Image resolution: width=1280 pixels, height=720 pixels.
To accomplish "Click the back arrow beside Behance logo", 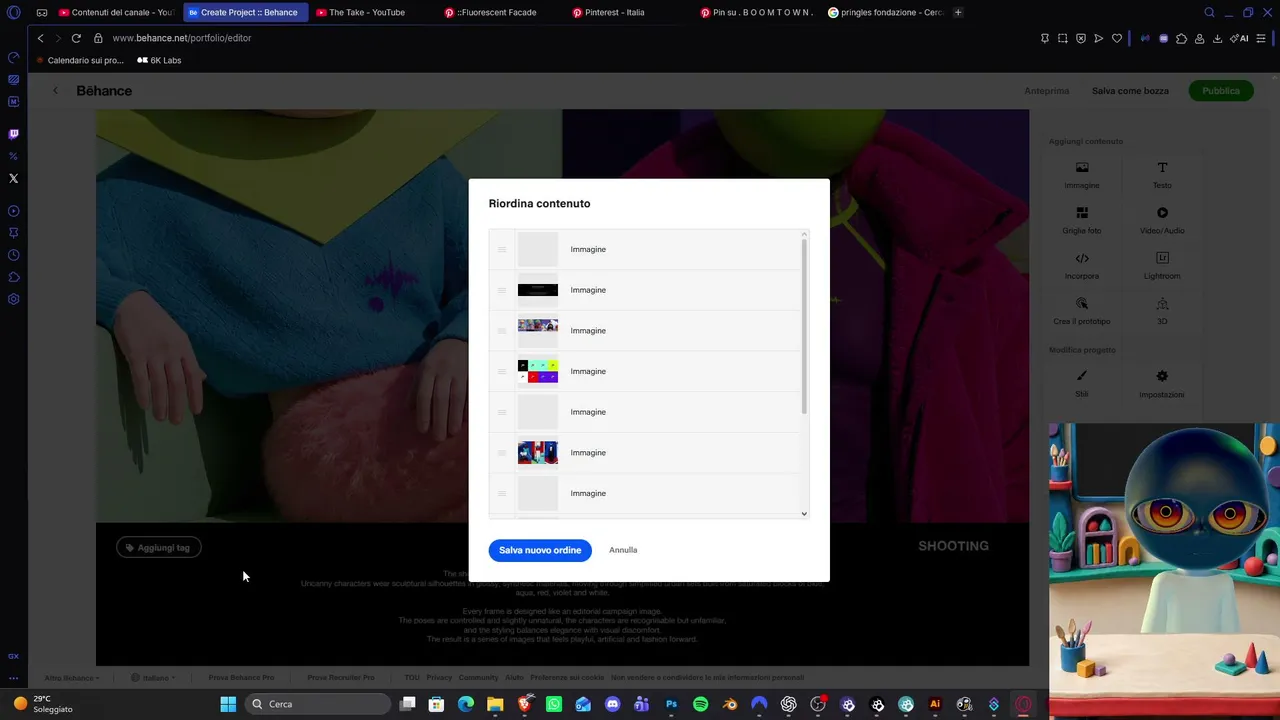I will (55, 91).
